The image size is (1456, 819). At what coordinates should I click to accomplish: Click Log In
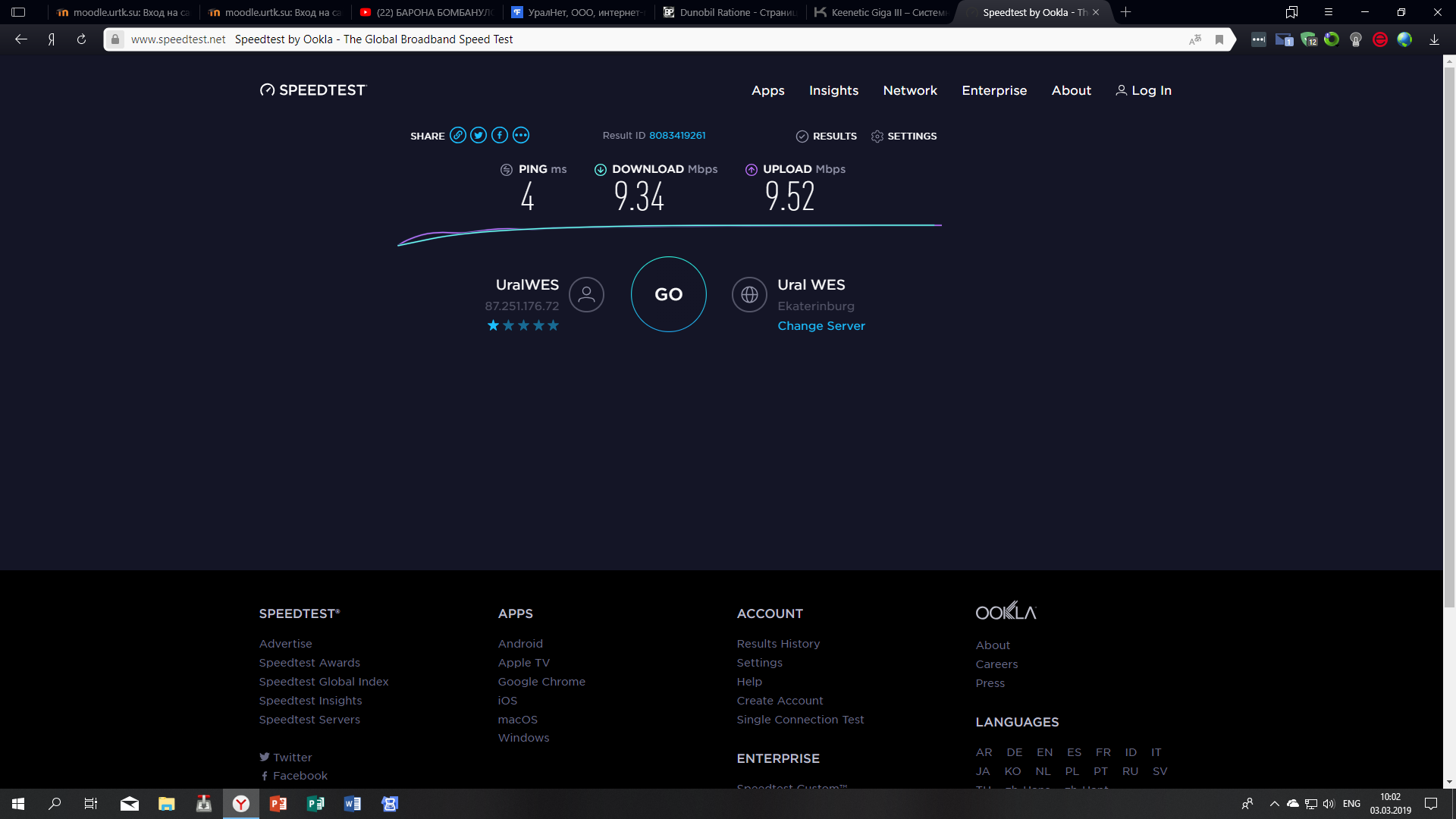pos(1144,90)
